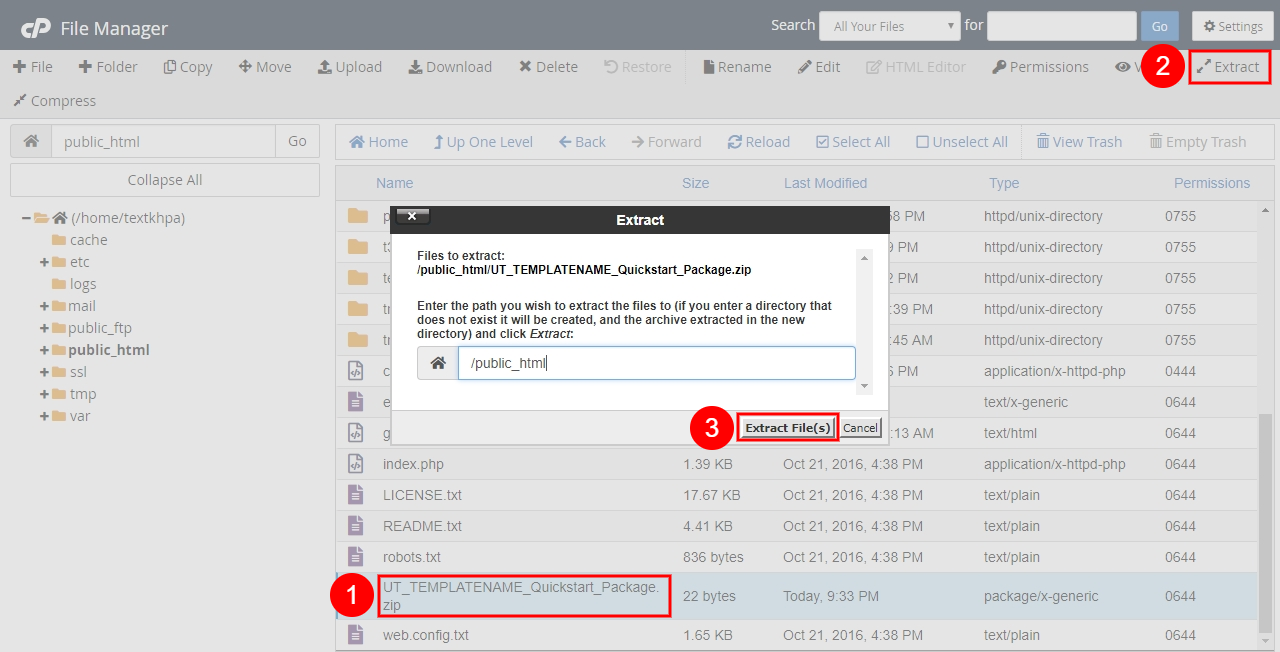The width and height of the screenshot is (1280, 652).
Task: Cancel the Extract dialog
Action: tap(860, 428)
